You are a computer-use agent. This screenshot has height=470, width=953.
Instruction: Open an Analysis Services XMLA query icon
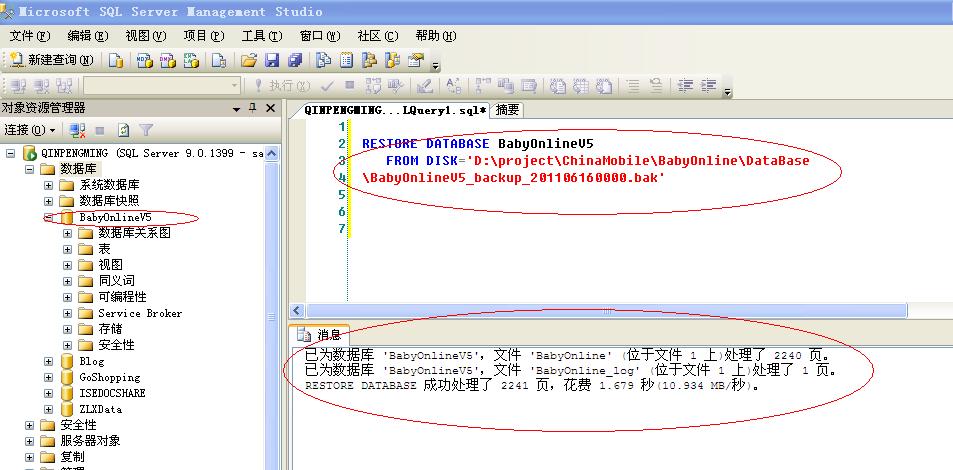pyautogui.click(x=191, y=60)
